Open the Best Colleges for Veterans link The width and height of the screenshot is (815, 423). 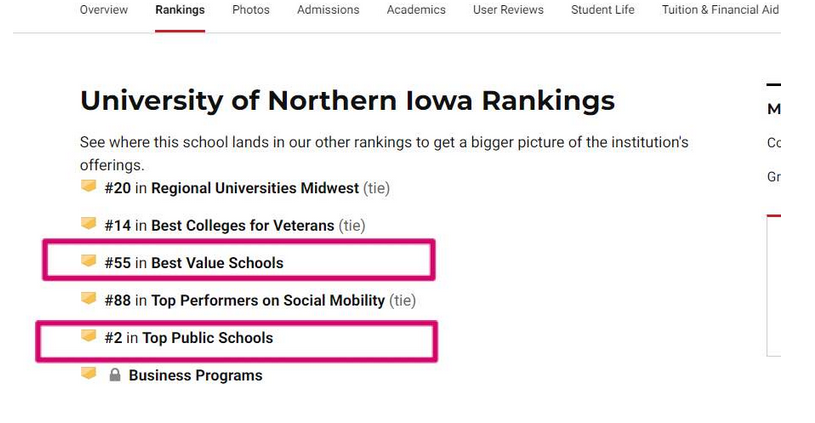[243, 226]
